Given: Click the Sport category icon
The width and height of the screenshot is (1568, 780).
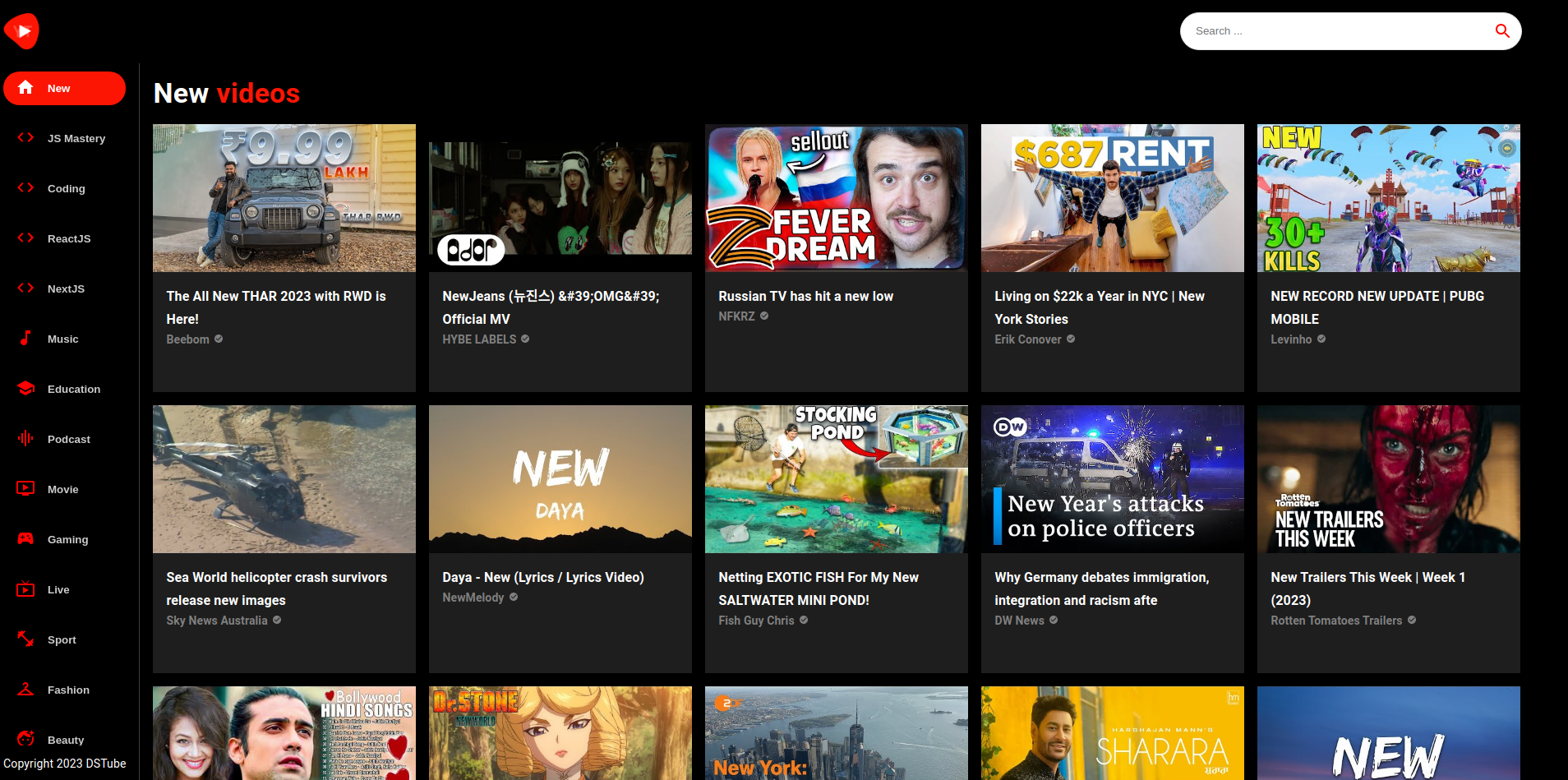Looking at the screenshot, I should [25, 639].
